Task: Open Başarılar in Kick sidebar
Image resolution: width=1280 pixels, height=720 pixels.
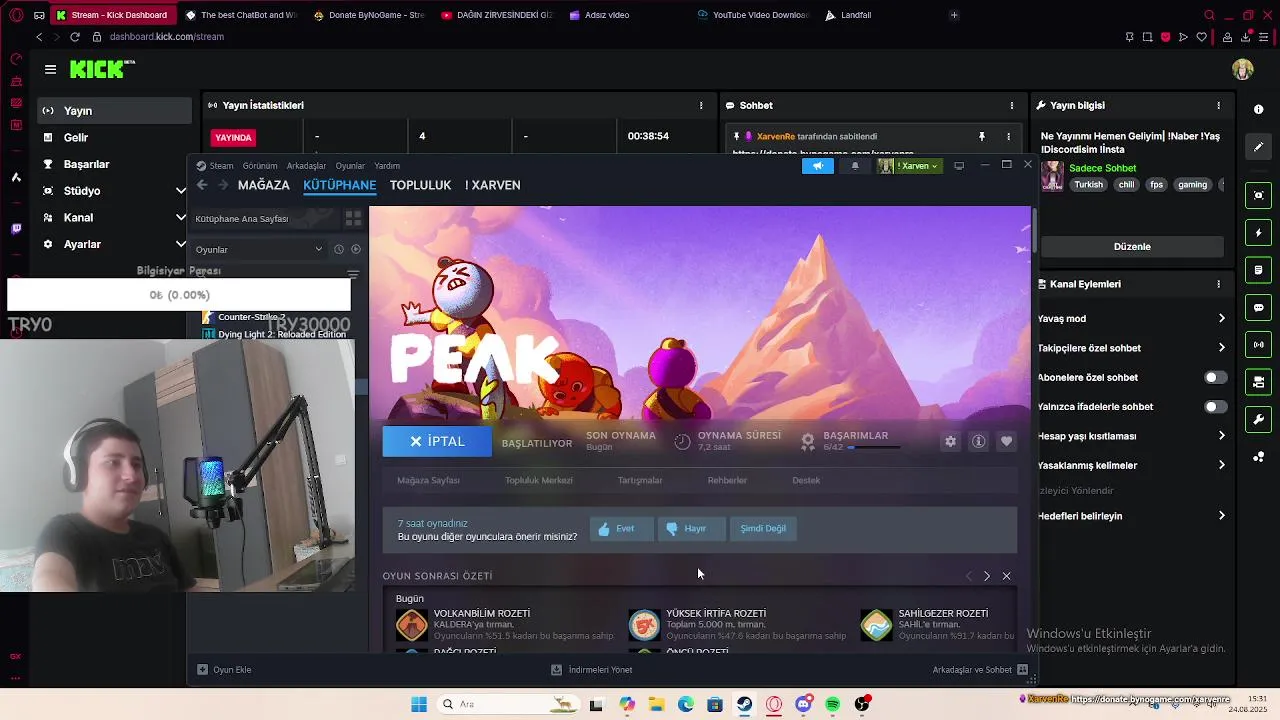Action: [x=114, y=164]
